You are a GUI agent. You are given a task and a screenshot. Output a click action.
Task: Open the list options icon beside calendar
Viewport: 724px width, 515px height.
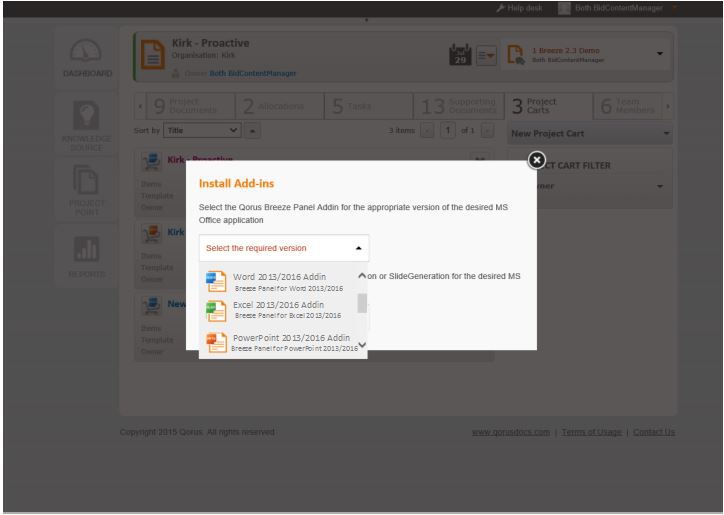486,55
